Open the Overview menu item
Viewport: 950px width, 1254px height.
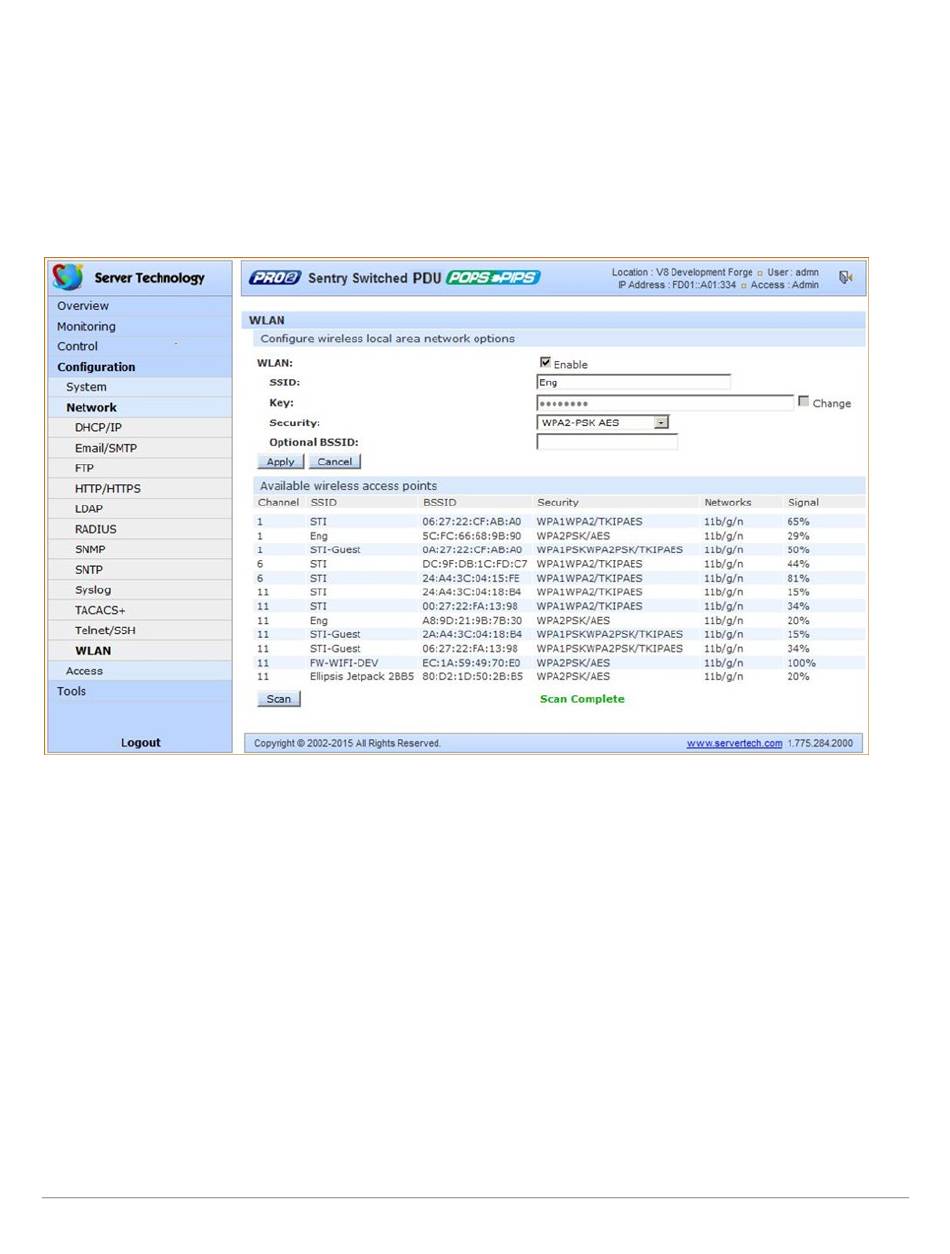139,306
